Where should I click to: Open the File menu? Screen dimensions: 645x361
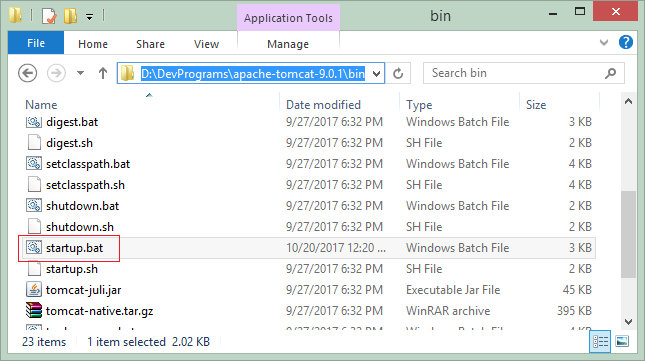tap(36, 43)
